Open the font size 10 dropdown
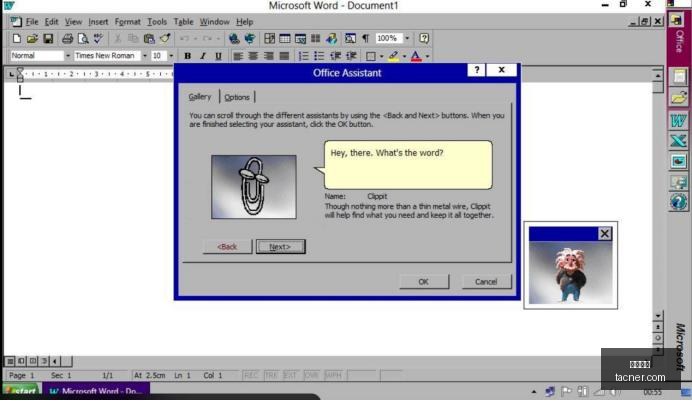The height and width of the screenshot is (401, 692). (x=171, y=56)
